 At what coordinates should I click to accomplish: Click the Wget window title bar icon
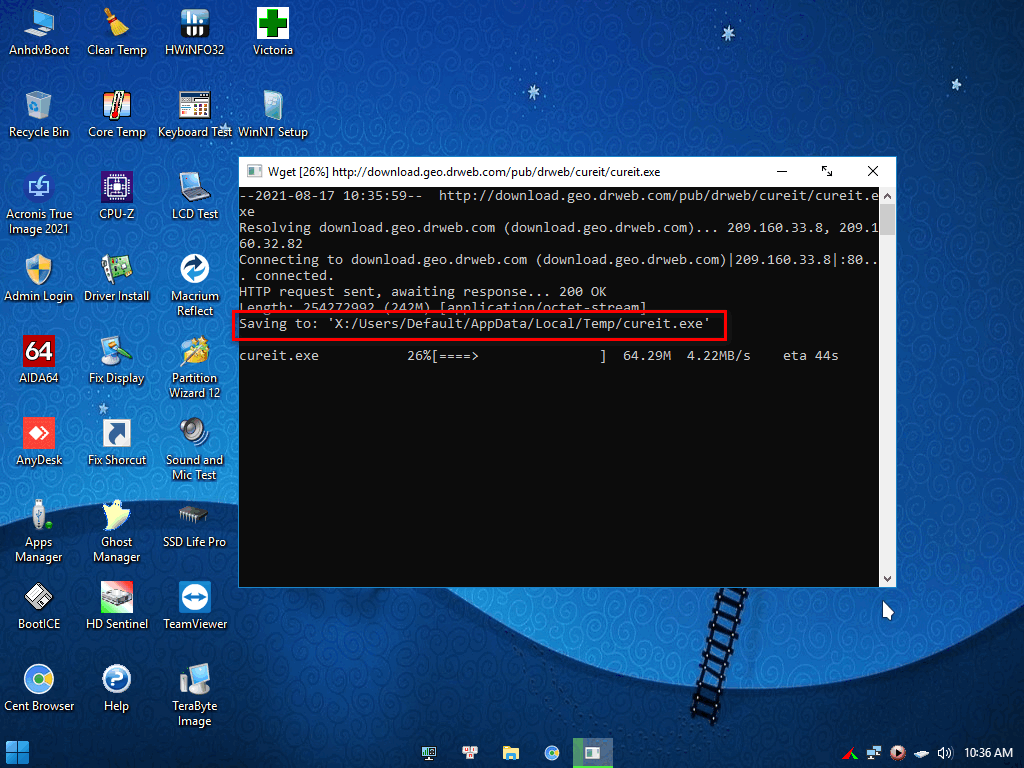pyautogui.click(x=254, y=172)
